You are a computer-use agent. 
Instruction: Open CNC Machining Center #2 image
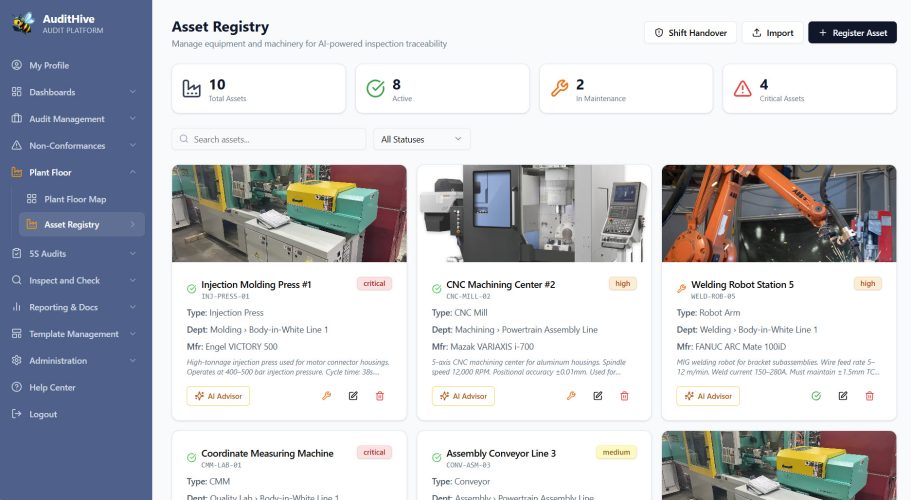tap(534, 213)
